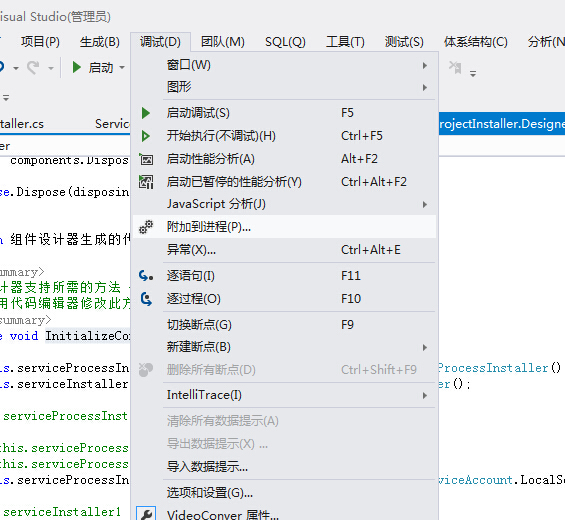Click the performance analysis (启动性能分析) icon
This screenshot has width=565, height=520.
coord(146,159)
